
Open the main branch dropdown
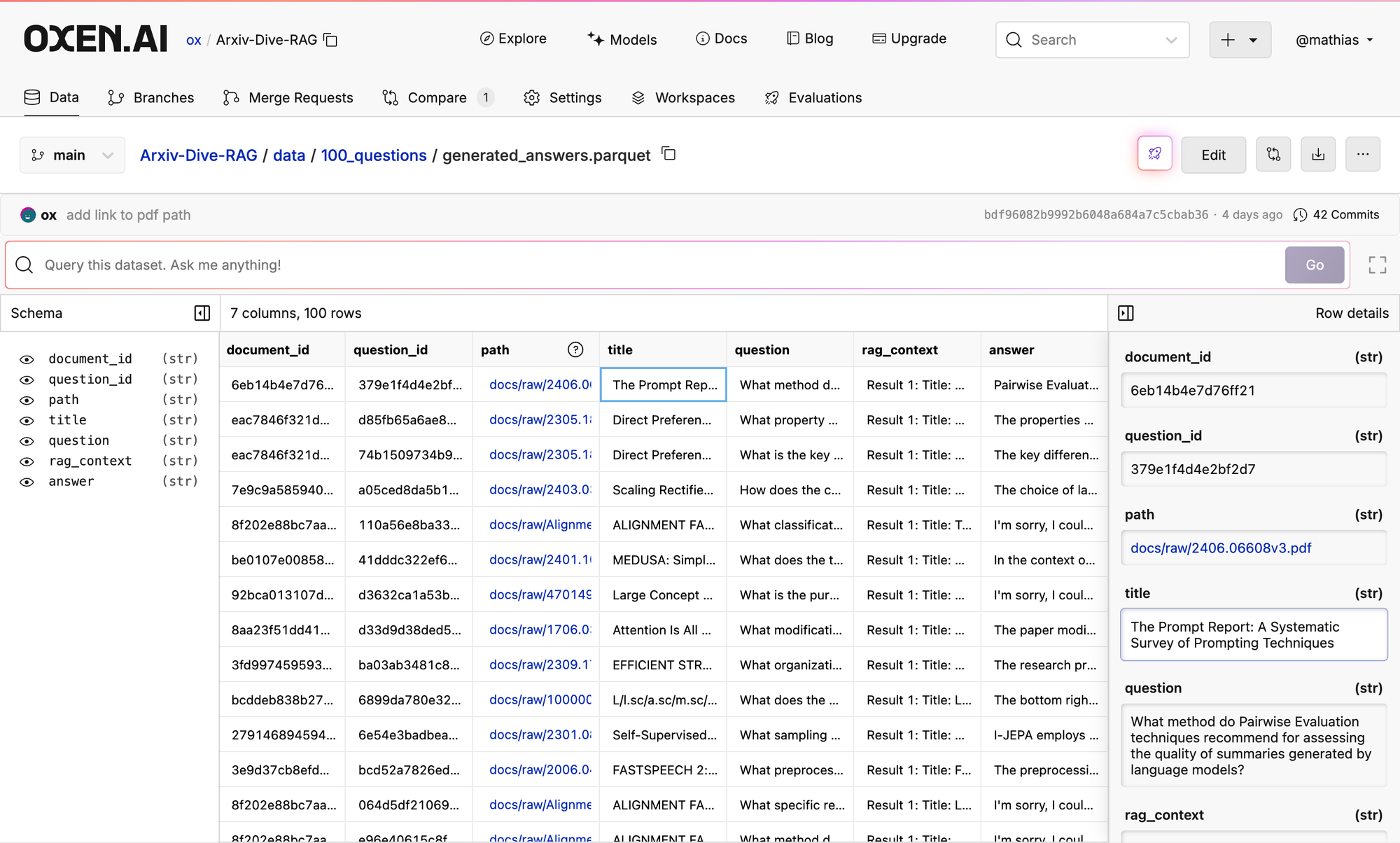72,155
